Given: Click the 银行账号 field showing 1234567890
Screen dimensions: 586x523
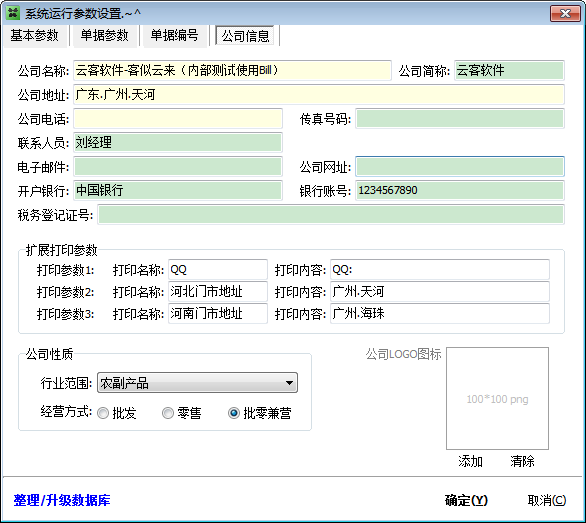Looking at the screenshot, I should [460, 191].
